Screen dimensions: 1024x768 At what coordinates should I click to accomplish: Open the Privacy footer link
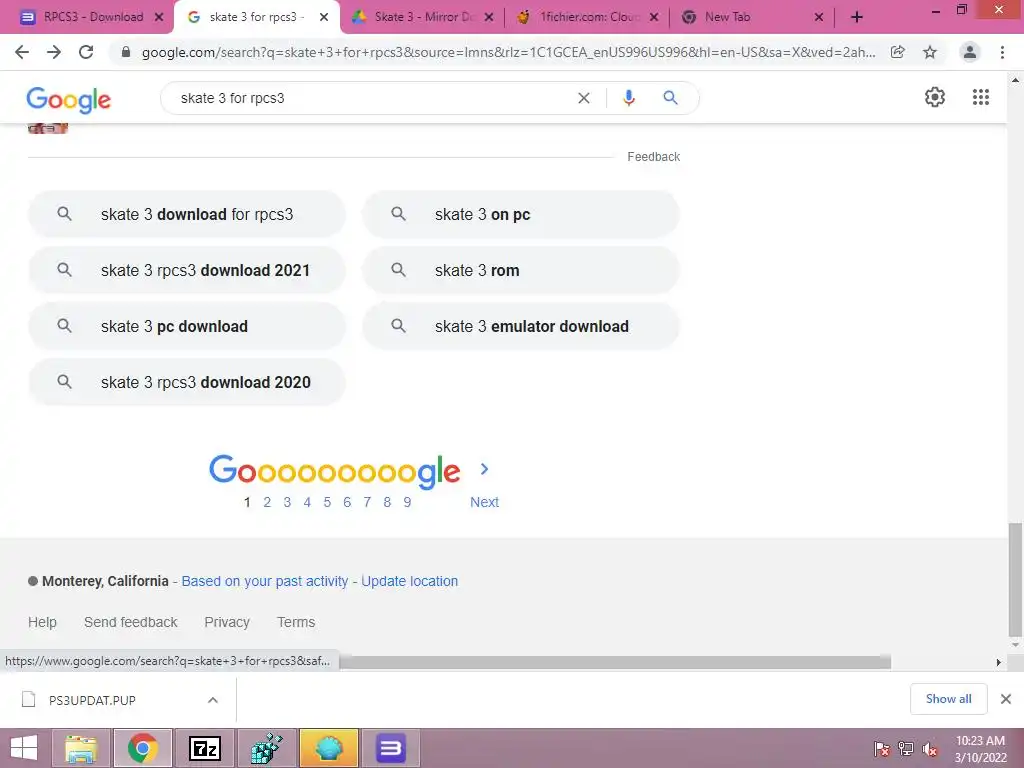point(227,622)
